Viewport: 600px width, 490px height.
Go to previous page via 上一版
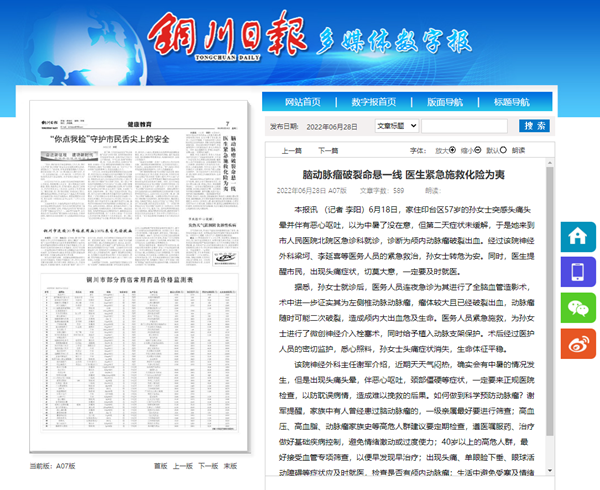click(x=183, y=466)
